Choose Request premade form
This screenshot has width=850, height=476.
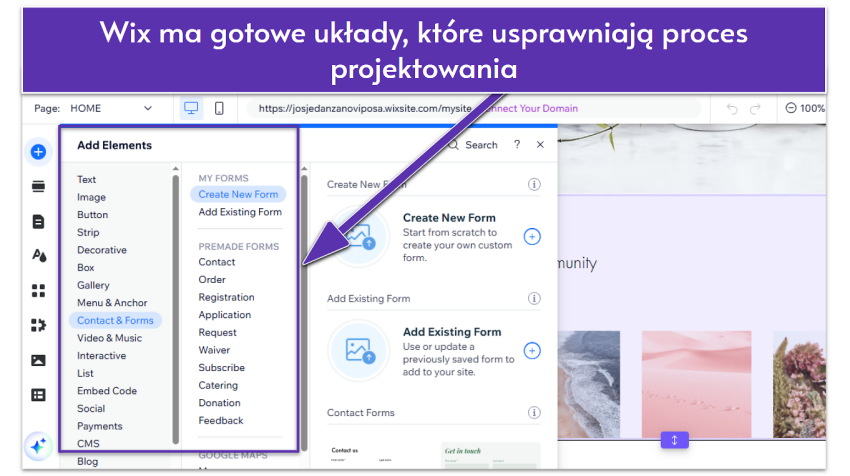click(x=217, y=332)
